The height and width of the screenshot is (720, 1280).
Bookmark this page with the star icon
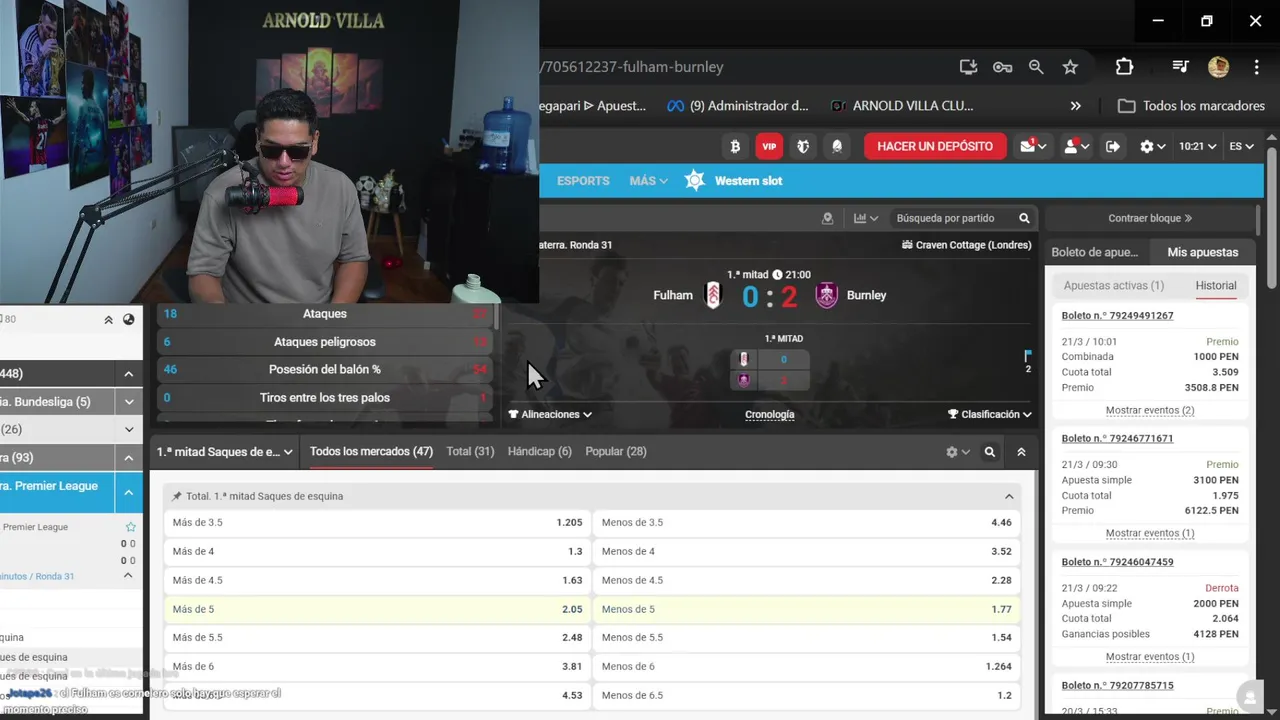[x=1070, y=67]
